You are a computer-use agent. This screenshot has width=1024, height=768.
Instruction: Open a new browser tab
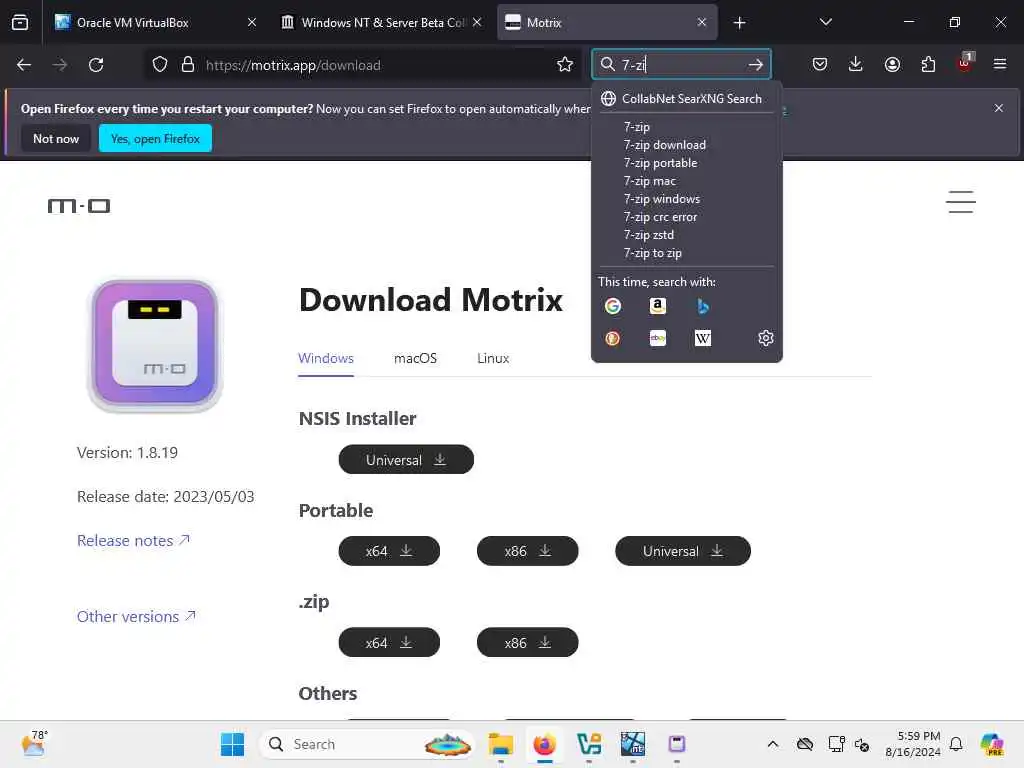pos(739,23)
